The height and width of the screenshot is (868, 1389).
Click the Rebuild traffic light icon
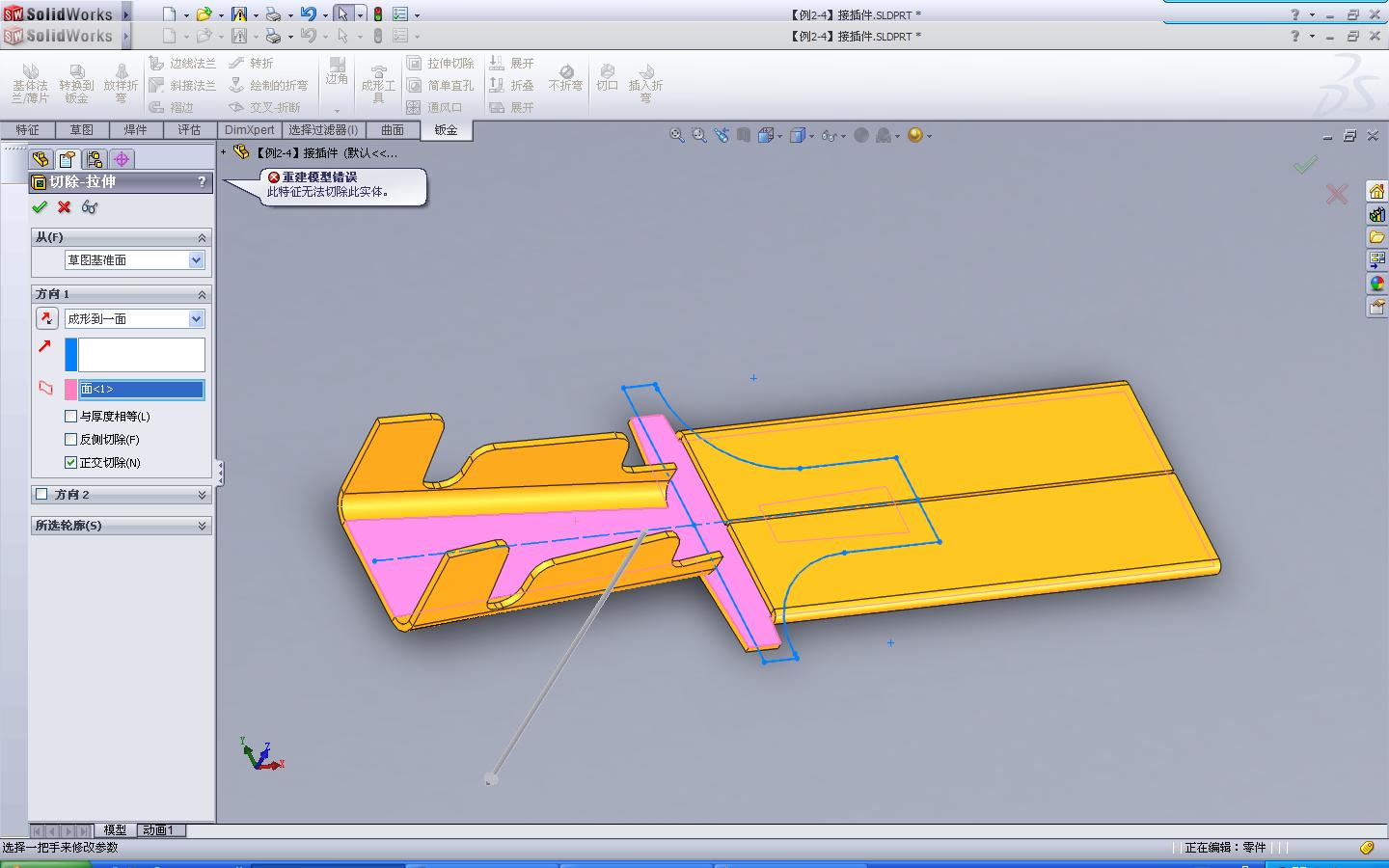(x=378, y=14)
